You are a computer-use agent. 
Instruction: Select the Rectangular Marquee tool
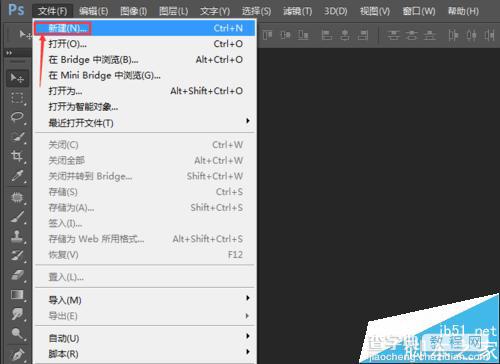pyautogui.click(x=17, y=98)
